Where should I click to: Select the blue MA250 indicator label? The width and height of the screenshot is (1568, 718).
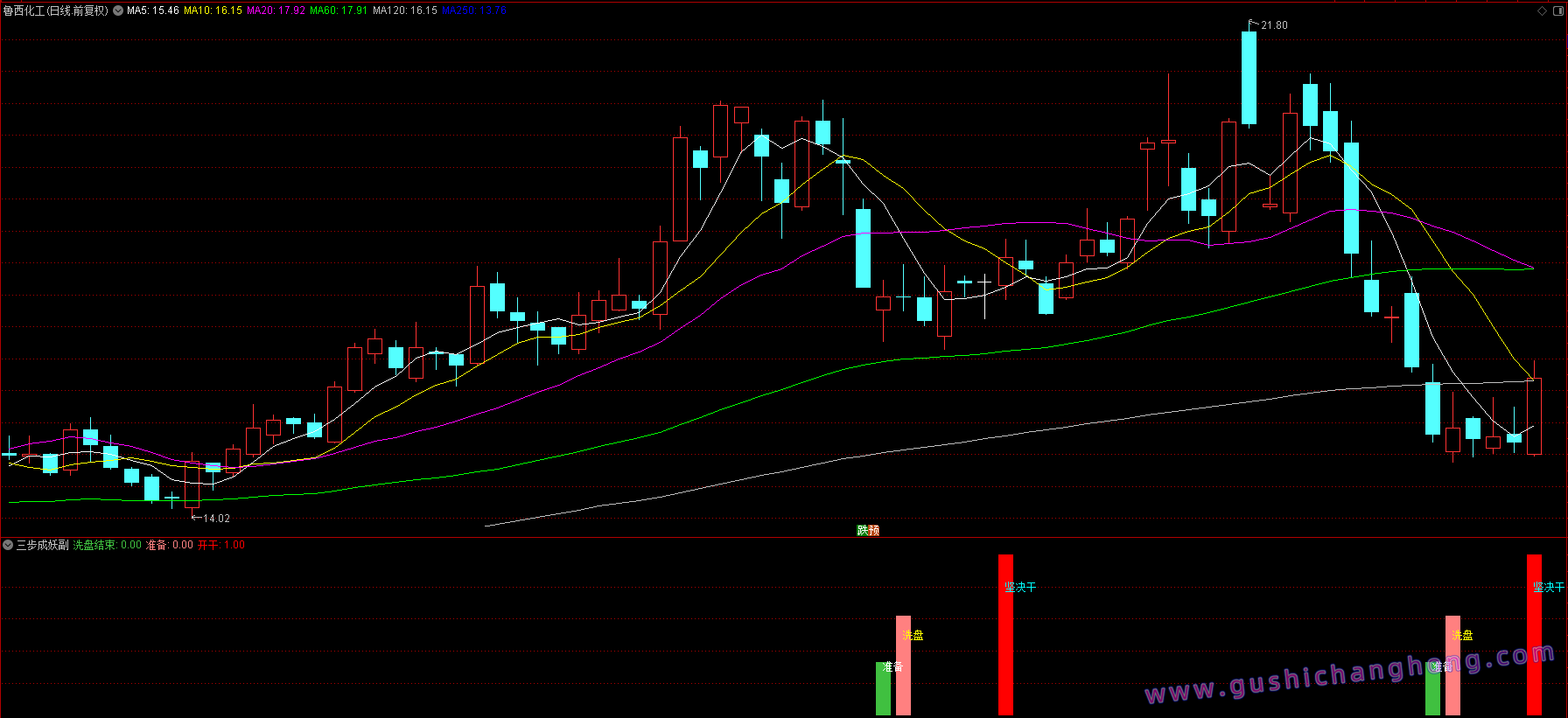474,10
